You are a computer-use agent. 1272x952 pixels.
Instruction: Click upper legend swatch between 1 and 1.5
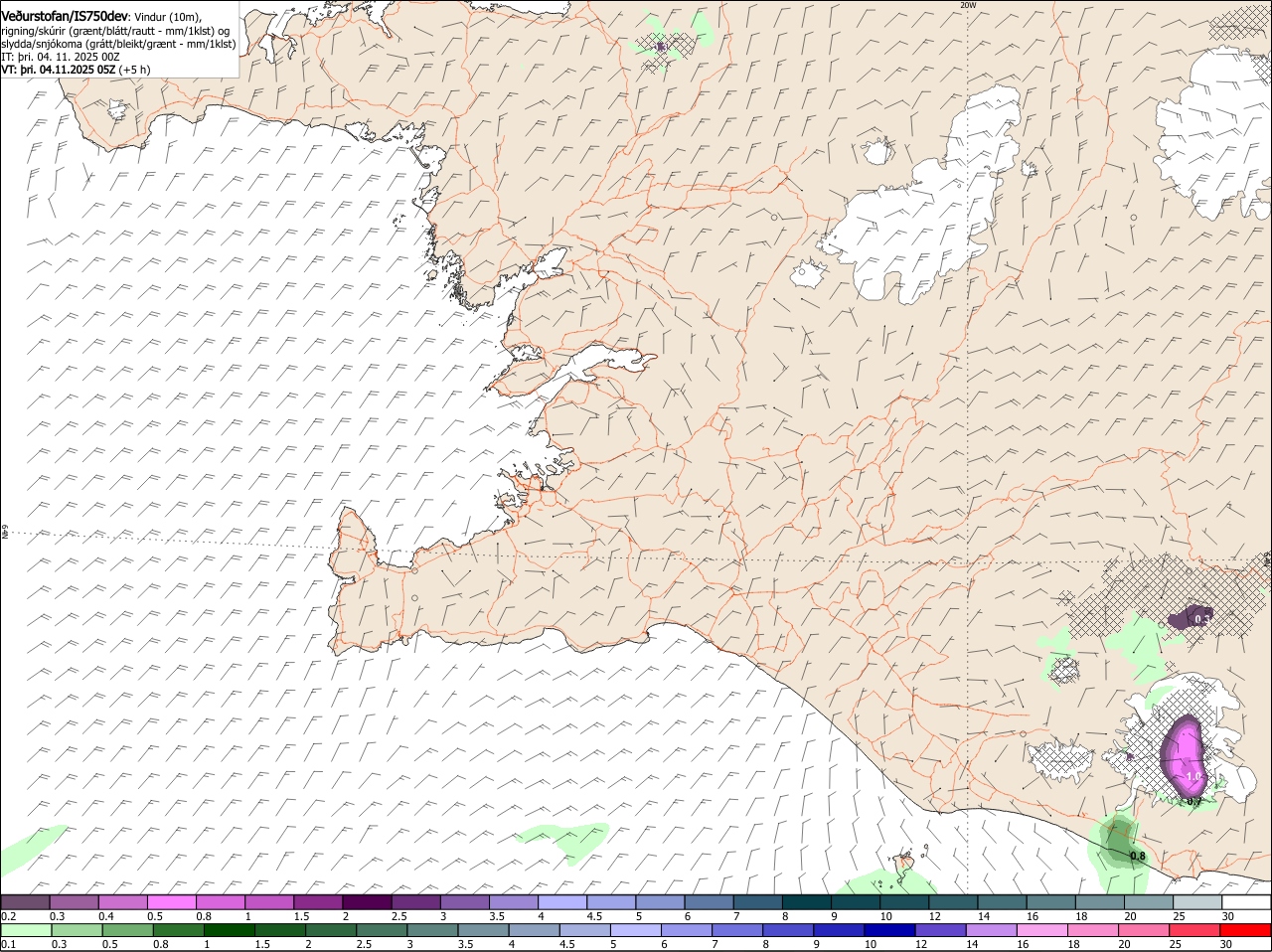pyautogui.click(x=269, y=902)
